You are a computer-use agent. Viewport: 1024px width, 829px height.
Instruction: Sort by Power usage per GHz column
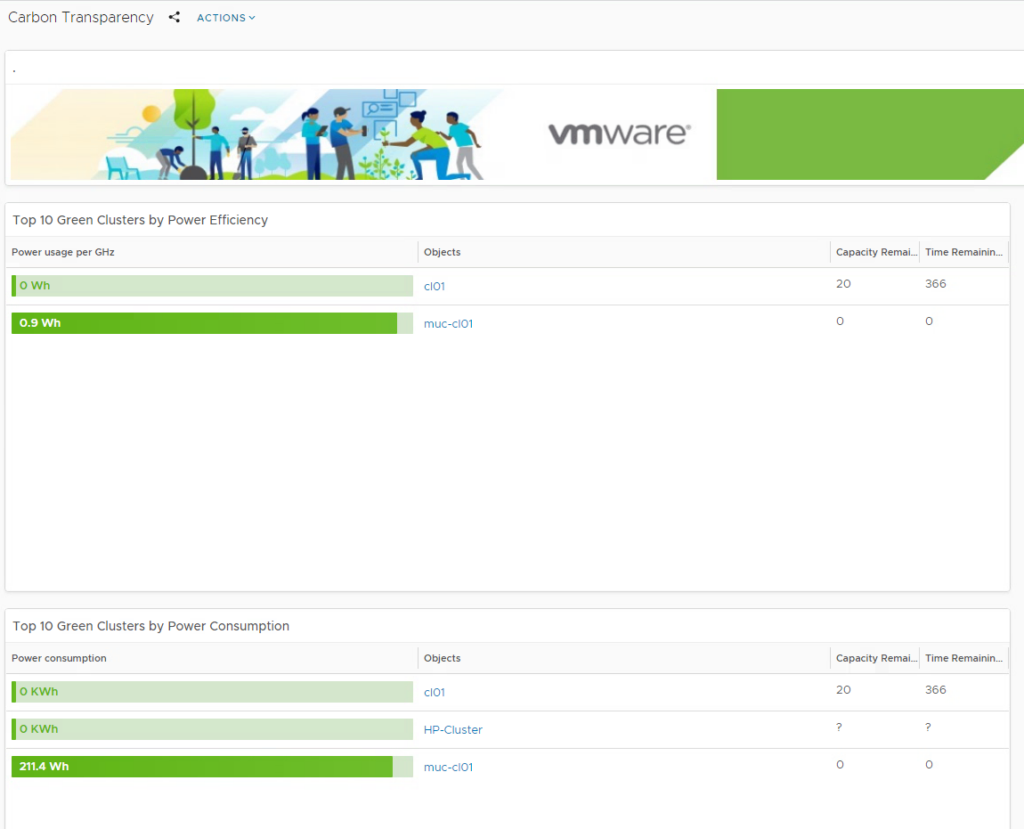(x=63, y=252)
